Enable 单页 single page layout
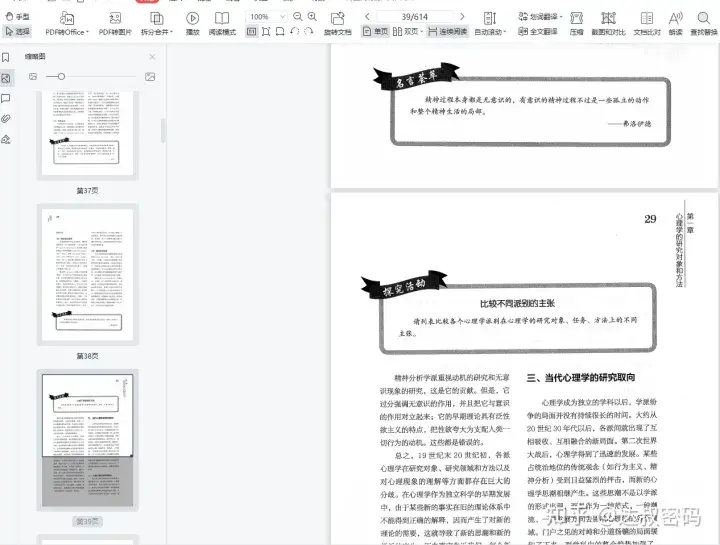The image size is (720, 545). (x=376, y=31)
